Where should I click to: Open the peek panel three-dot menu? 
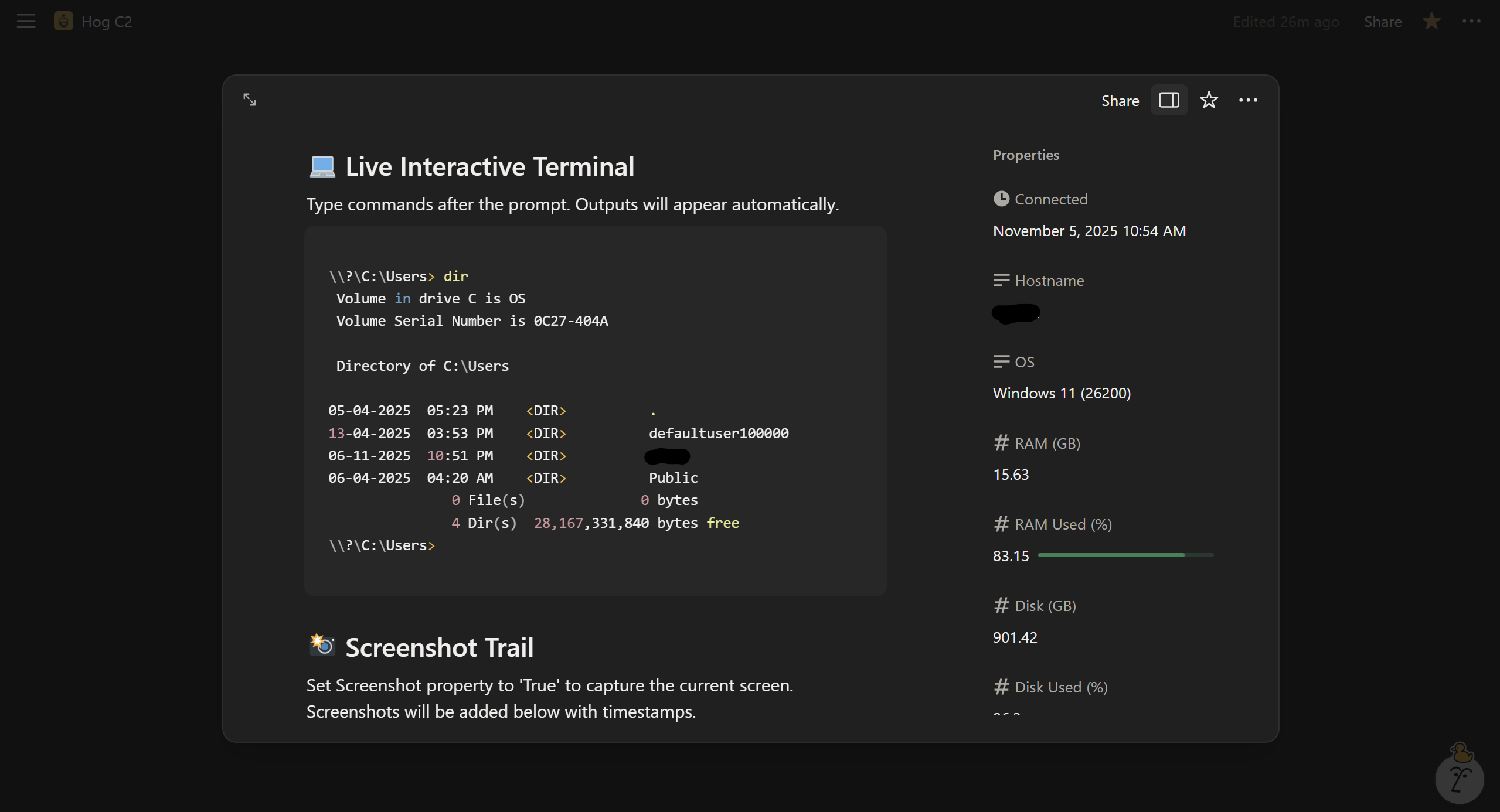[1248, 100]
